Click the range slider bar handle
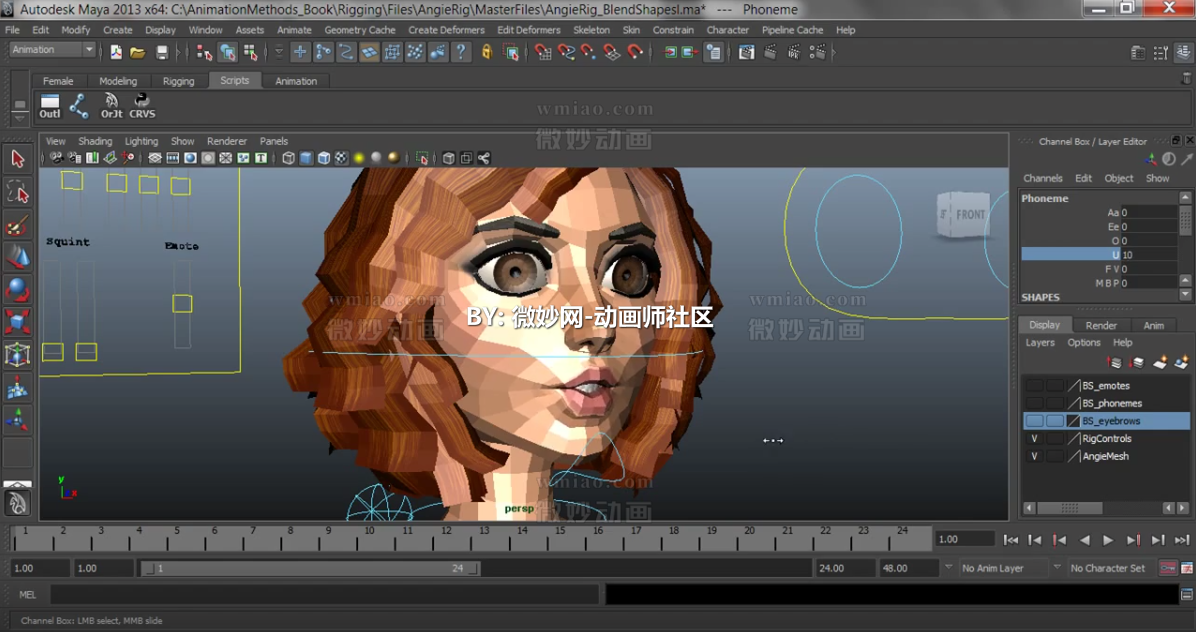The image size is (1196, 632). tap(311, 568)
